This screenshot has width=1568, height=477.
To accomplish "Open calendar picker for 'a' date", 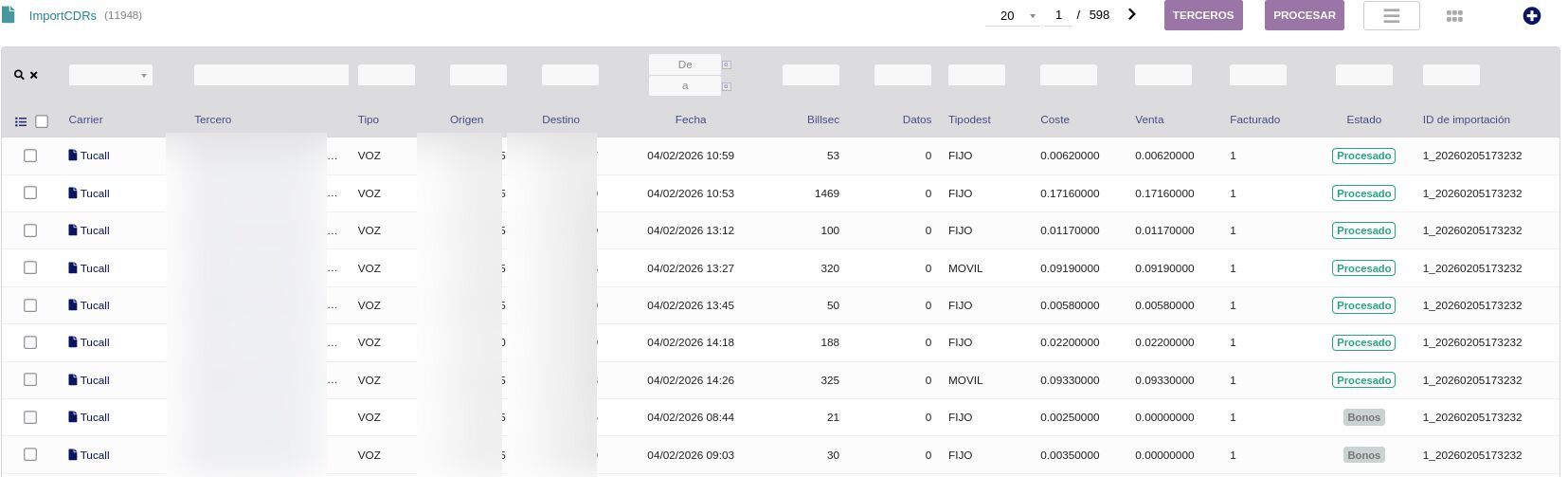I will click(727, 86).
